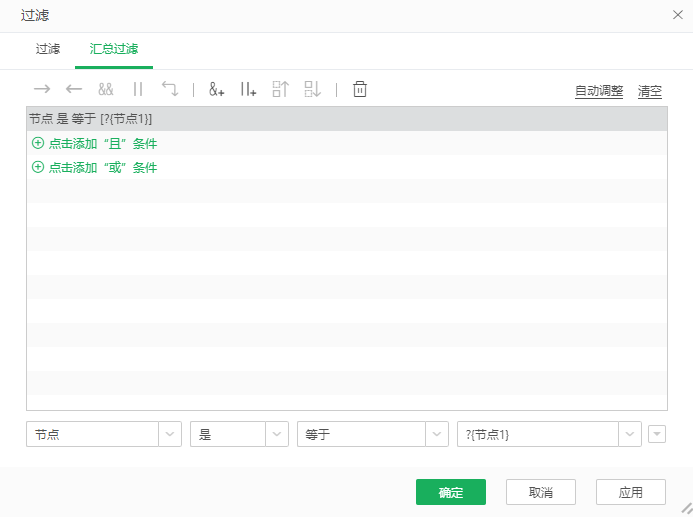
Task: Click the && merge with AND icon
Action: click(106, 89)
